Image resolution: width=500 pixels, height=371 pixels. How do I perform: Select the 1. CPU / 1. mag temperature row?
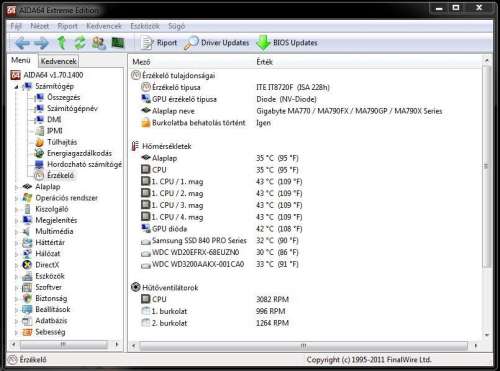pos(222,182)
